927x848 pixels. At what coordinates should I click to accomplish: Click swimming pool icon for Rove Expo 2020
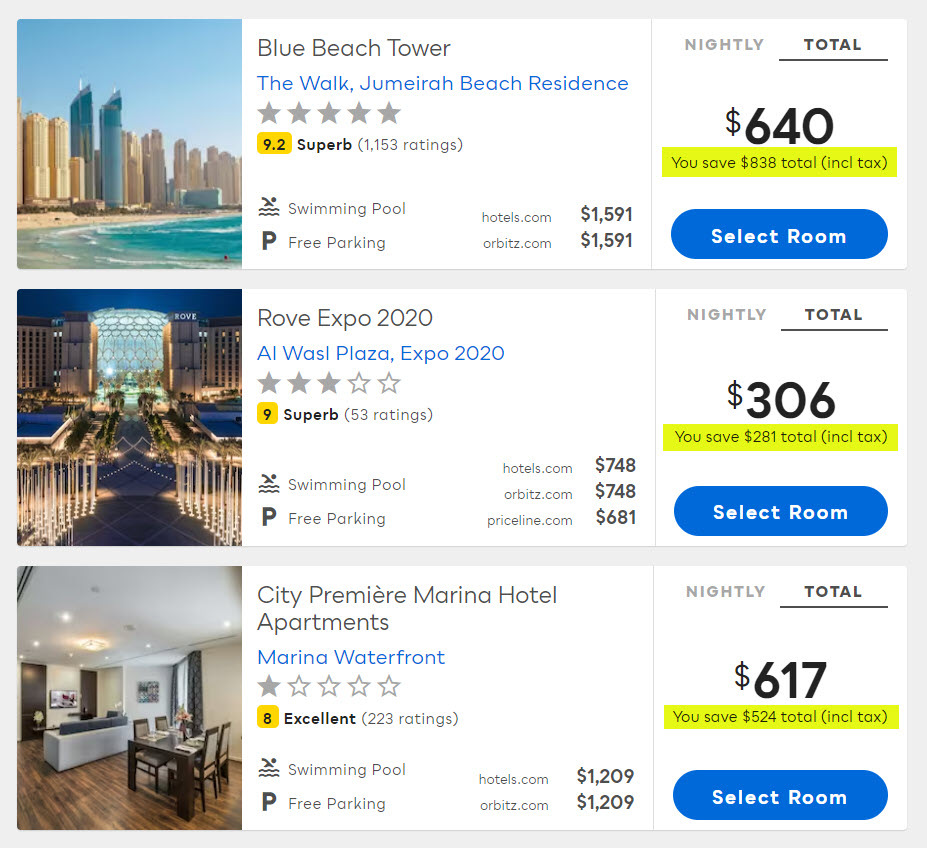click(268, 484)
